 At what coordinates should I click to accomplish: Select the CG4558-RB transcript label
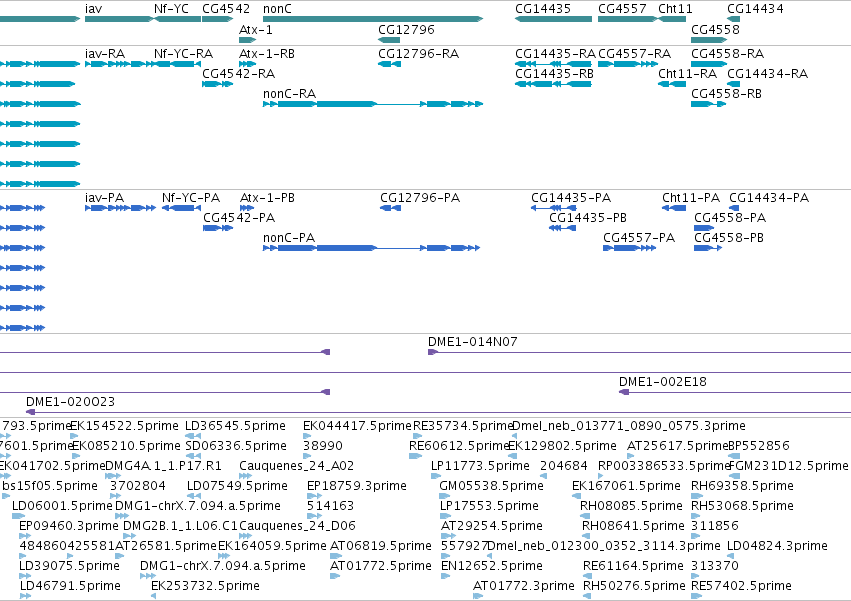click(x=727, y=94)
